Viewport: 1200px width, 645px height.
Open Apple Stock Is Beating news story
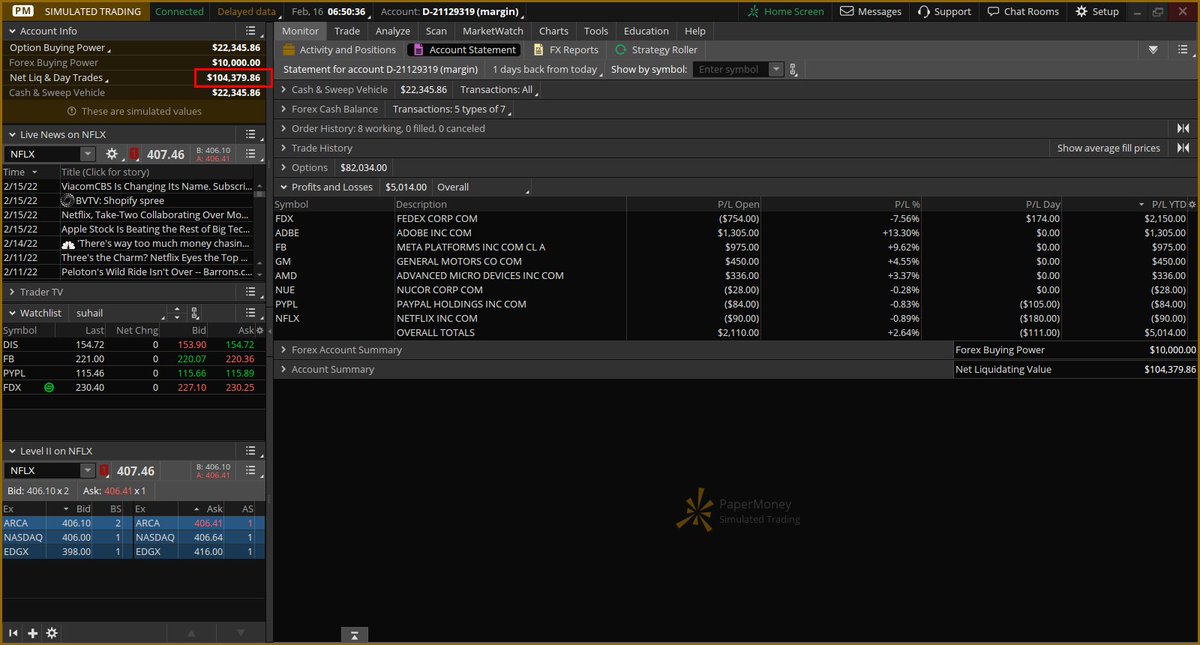(155, 229)
